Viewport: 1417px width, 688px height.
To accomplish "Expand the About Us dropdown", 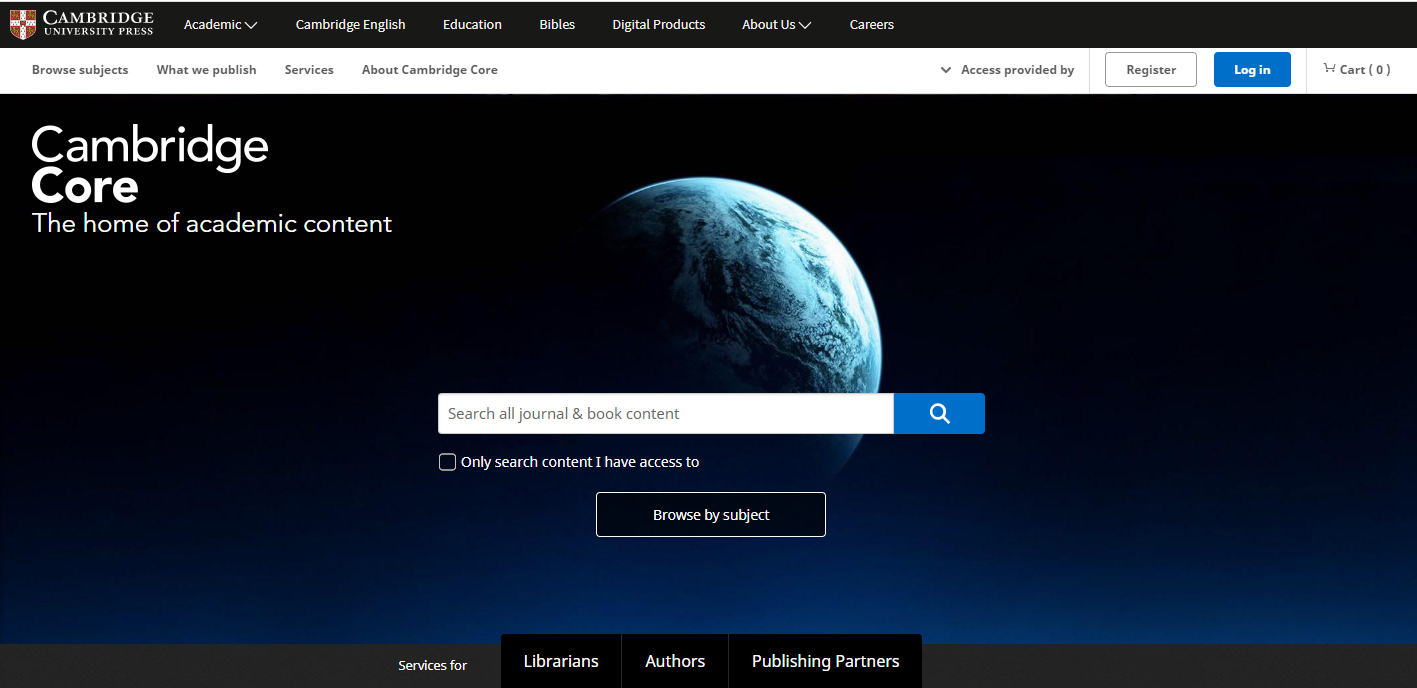I will click(x=776, y=25).
